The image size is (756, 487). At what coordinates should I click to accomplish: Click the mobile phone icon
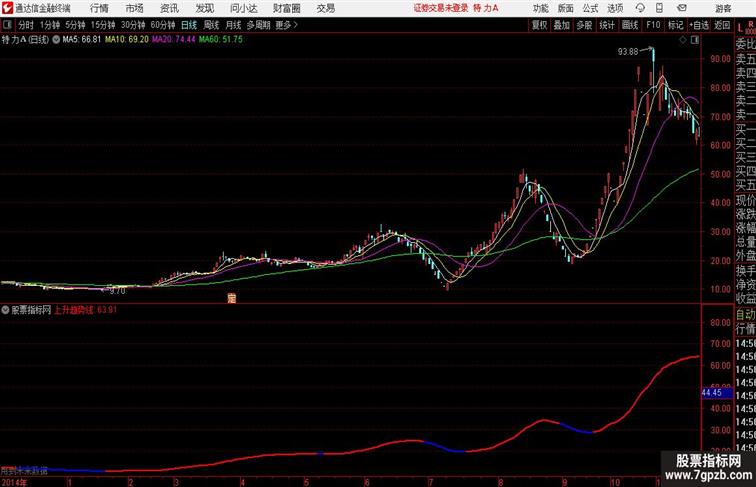click(659, 8)
